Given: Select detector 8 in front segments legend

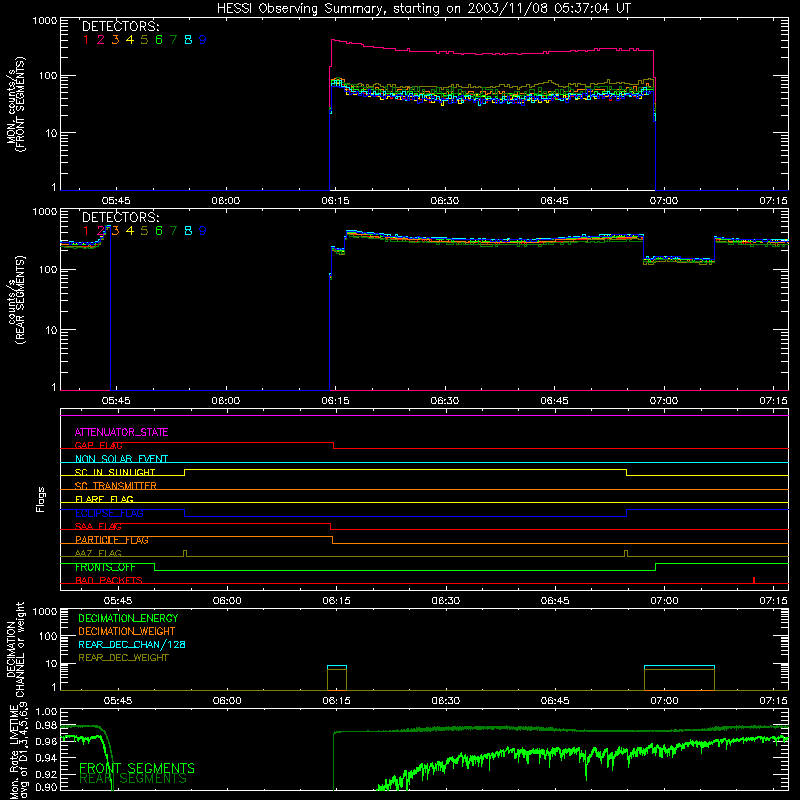Looking at the screenshot, I should click(188, 40).
